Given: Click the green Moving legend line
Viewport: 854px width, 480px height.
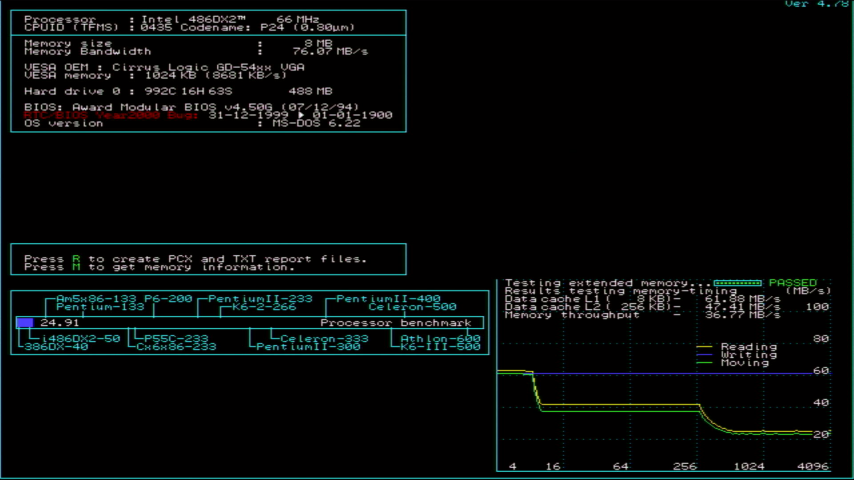Looking at the screenshot, I should (705, 363).
